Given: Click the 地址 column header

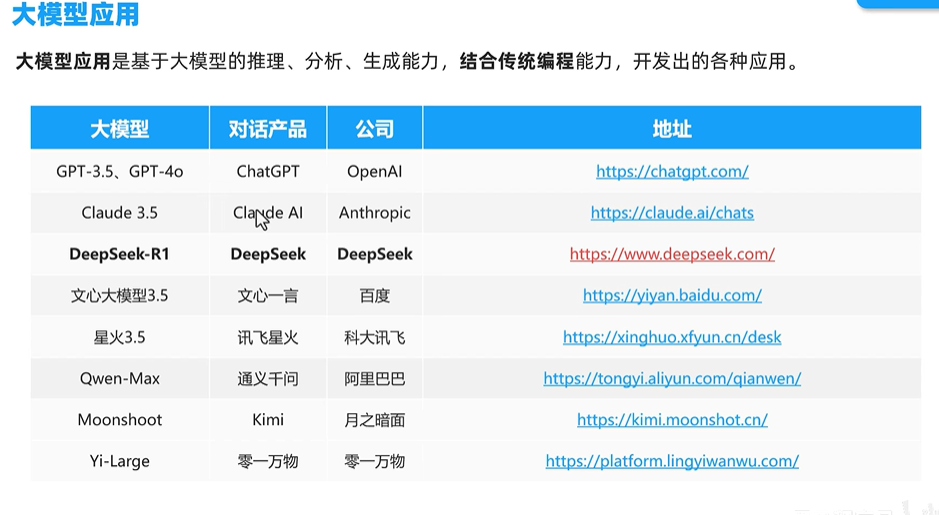Looking at the screenshot, I should tap(672, 128).
